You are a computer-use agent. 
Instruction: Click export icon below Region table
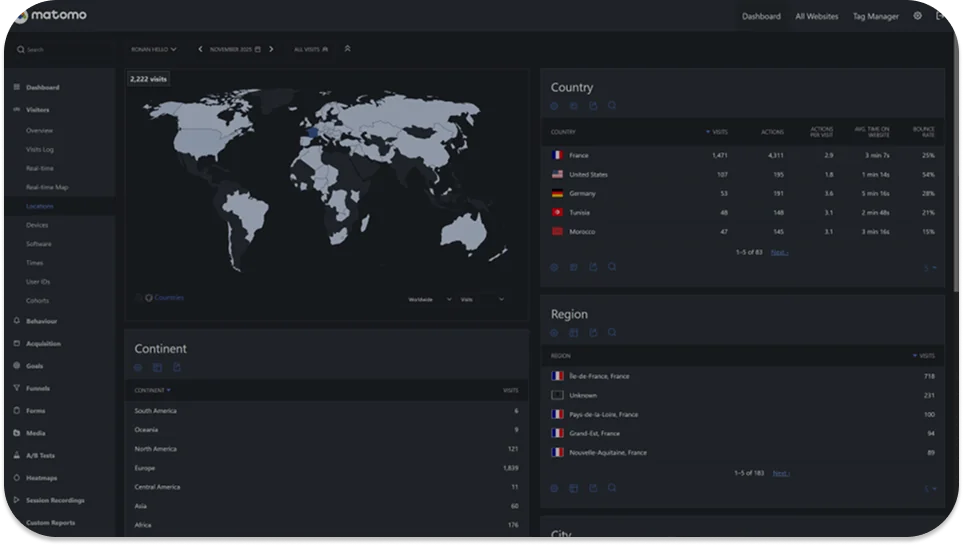(593, 488)
